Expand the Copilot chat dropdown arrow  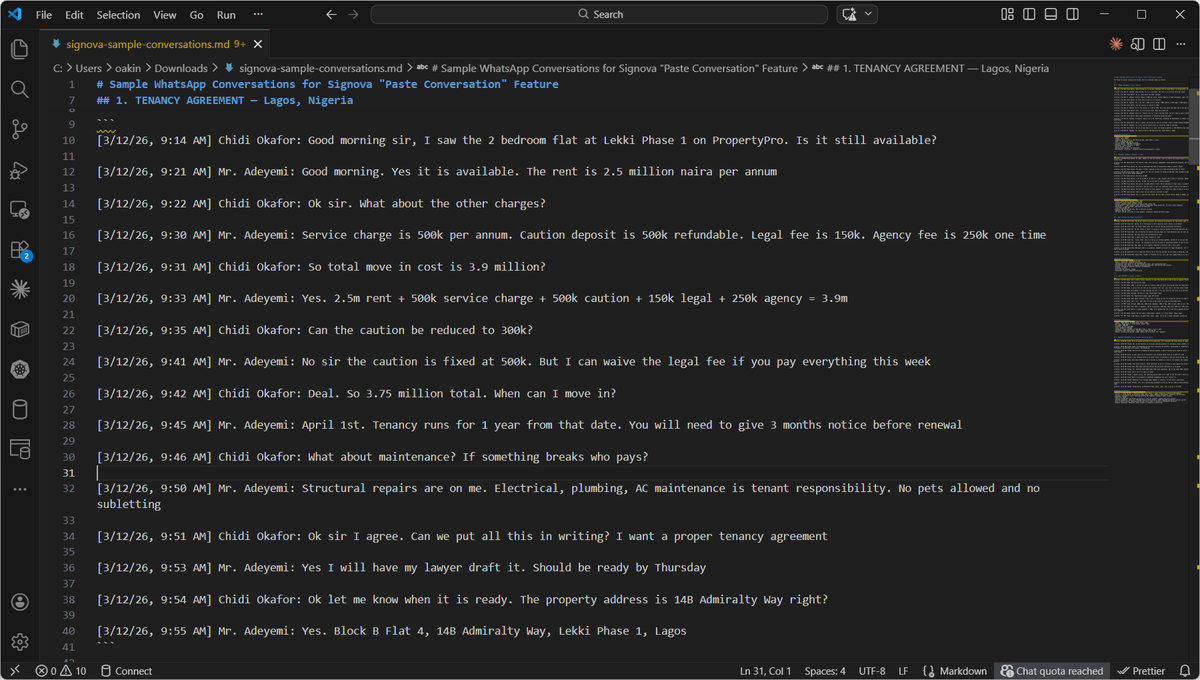pos(868,14)
